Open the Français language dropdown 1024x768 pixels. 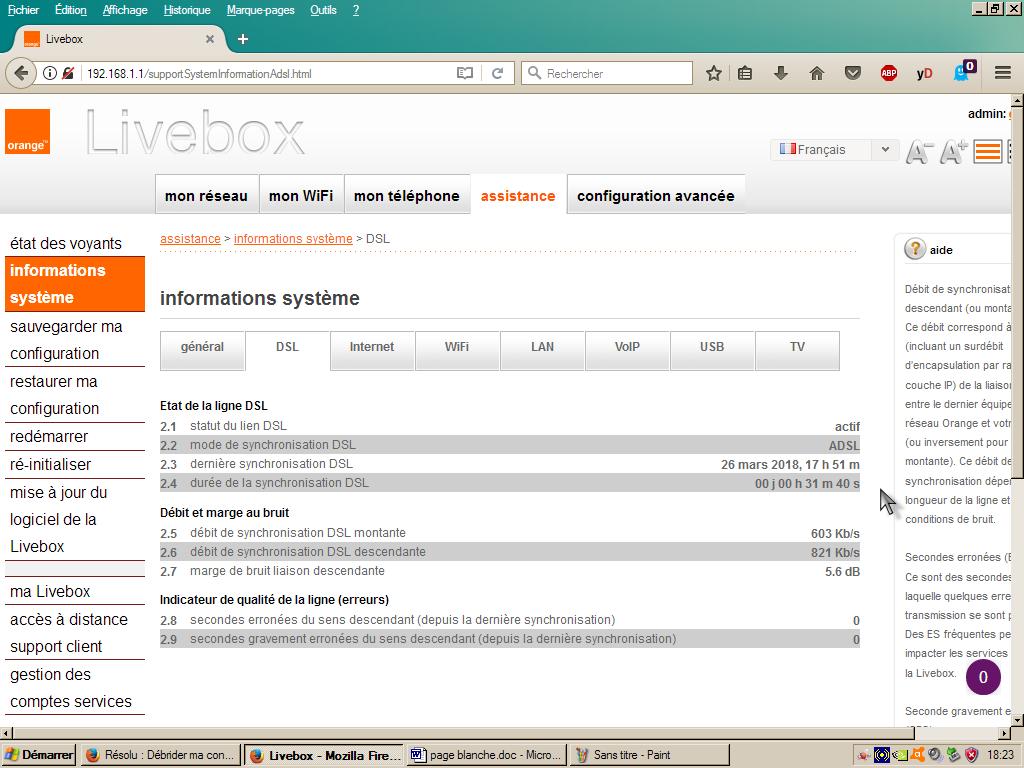835,149
